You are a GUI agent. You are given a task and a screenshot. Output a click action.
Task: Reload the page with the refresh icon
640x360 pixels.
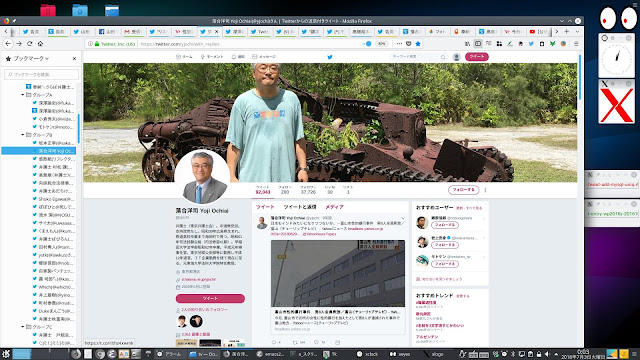tap(29, 44)
